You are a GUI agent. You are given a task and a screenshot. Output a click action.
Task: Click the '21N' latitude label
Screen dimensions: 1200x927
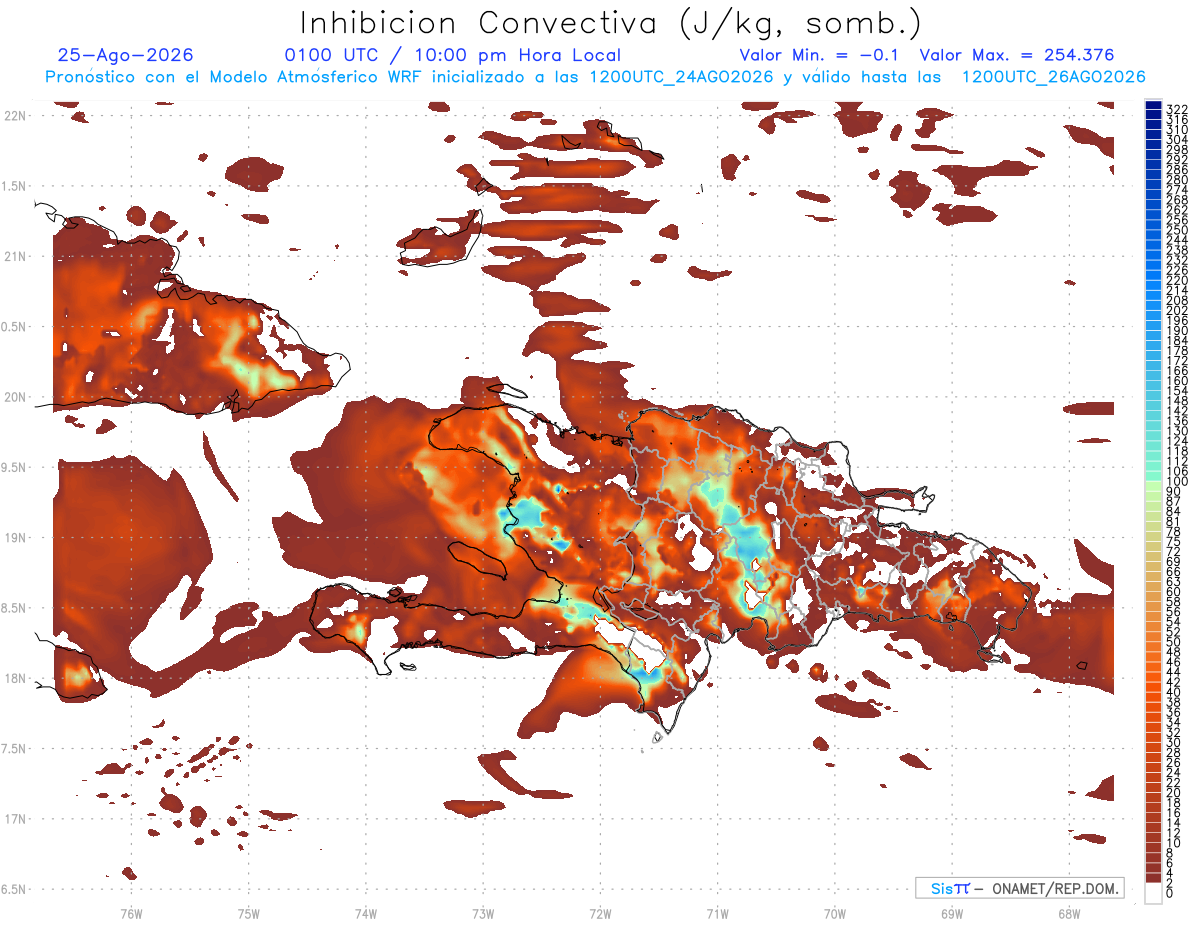[x=15, y=257]
